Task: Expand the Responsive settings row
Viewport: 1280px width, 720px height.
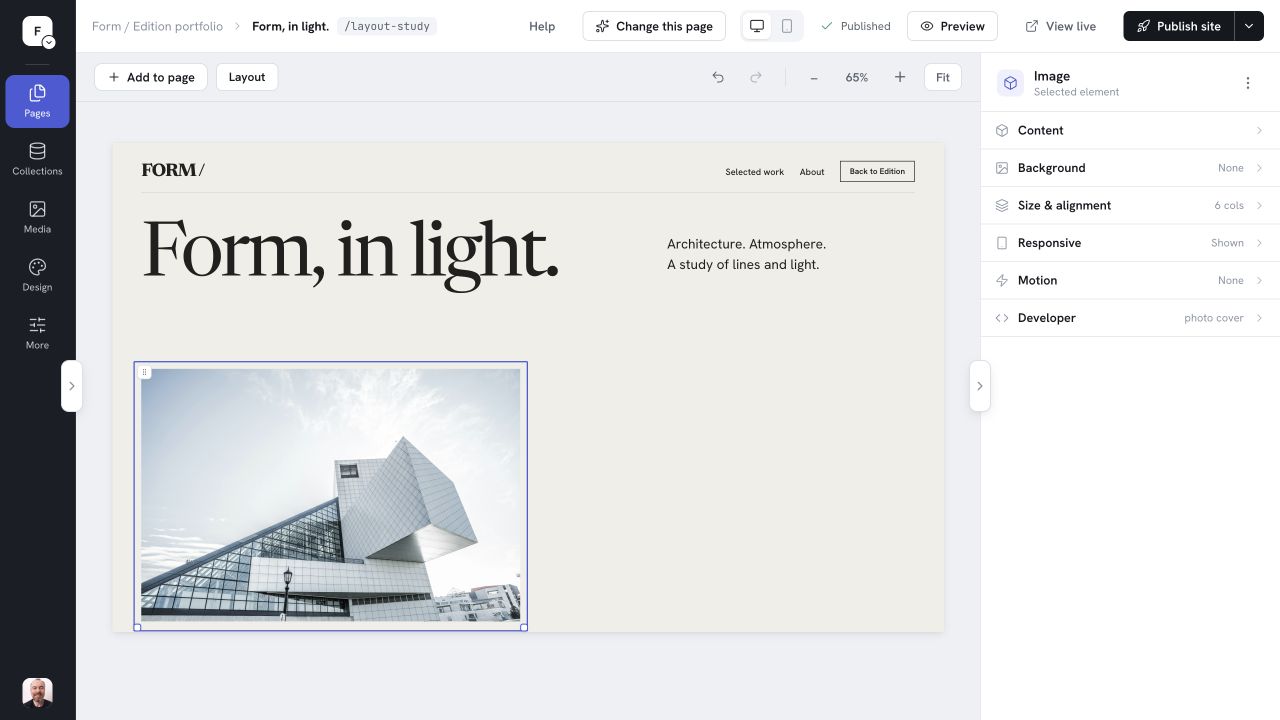Action: pyautogui.click(x=1130, y=243)
